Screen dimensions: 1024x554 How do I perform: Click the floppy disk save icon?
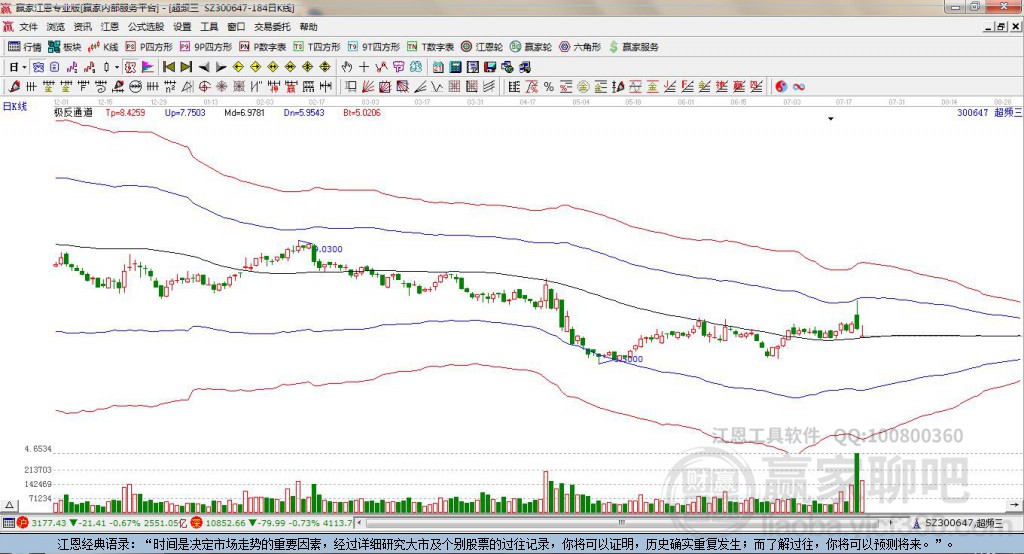[x=490, y=67]
